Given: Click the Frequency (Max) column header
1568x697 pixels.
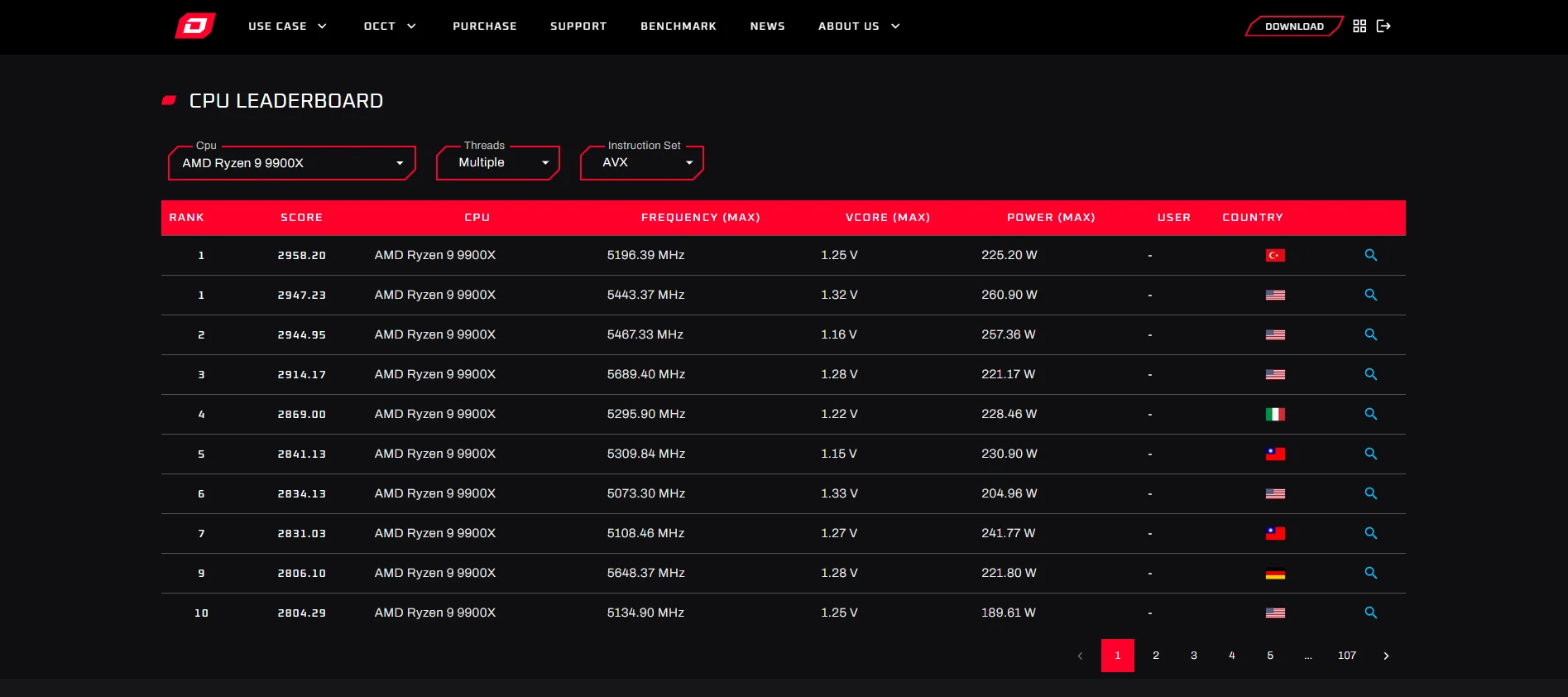Looking at the screenshot, I should click(700, 218).
